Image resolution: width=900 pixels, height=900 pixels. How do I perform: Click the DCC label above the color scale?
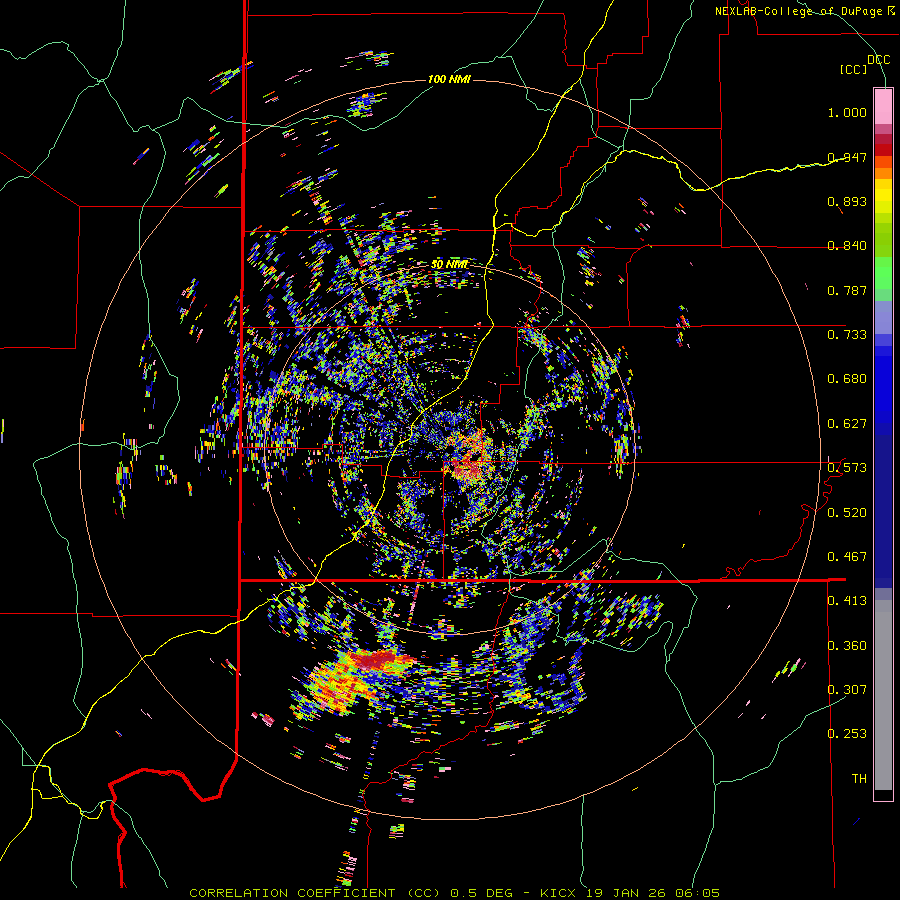878,59
